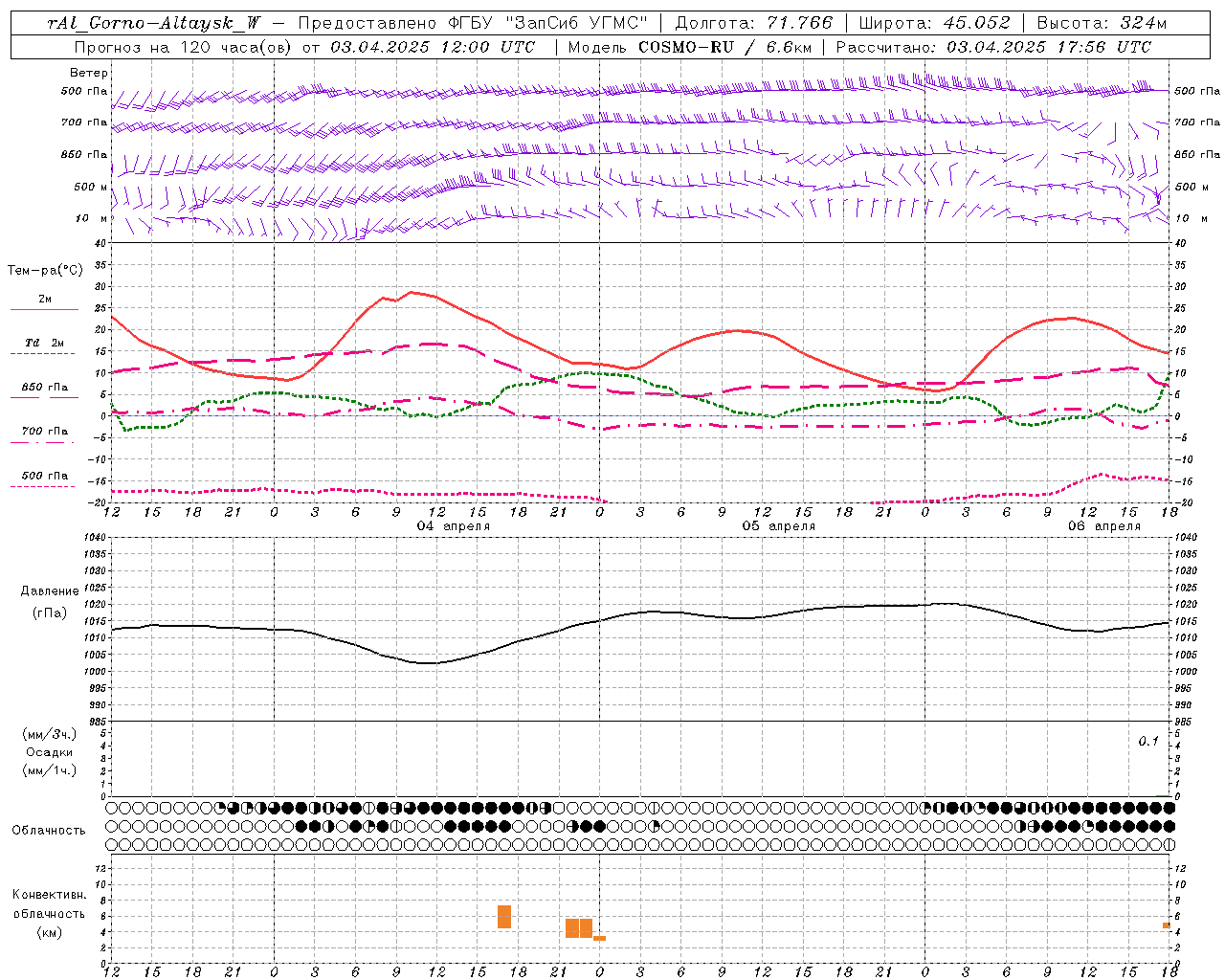Click the elevation value 324м
This screenshot has height=980, width=1225.
(x=1144, y=23)
